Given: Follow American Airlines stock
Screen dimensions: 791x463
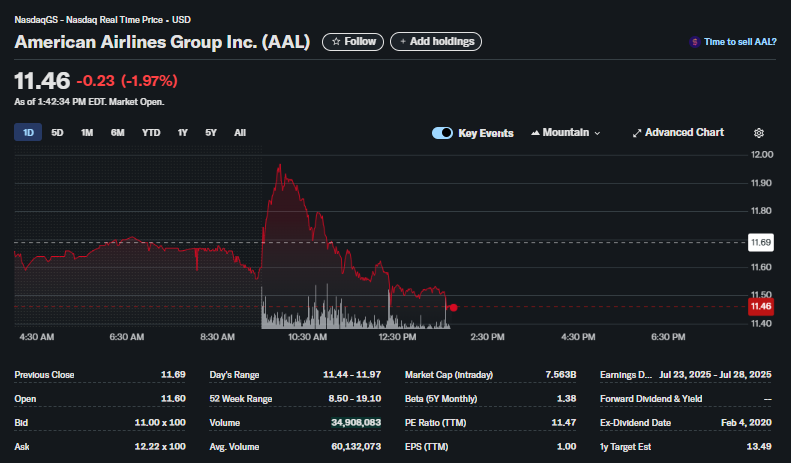Looking at the screenshot, I should [353, 41].
